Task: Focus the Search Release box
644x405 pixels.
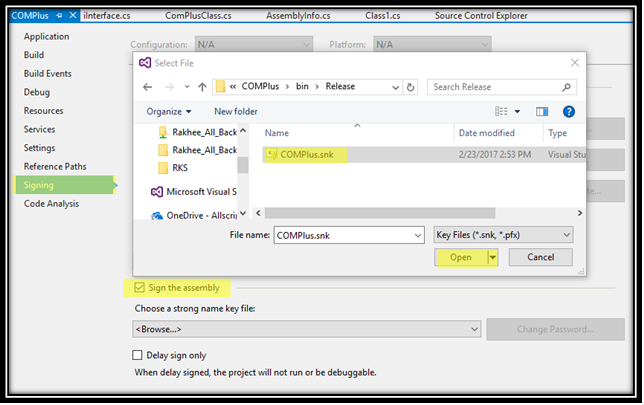Action: [501, 87]
